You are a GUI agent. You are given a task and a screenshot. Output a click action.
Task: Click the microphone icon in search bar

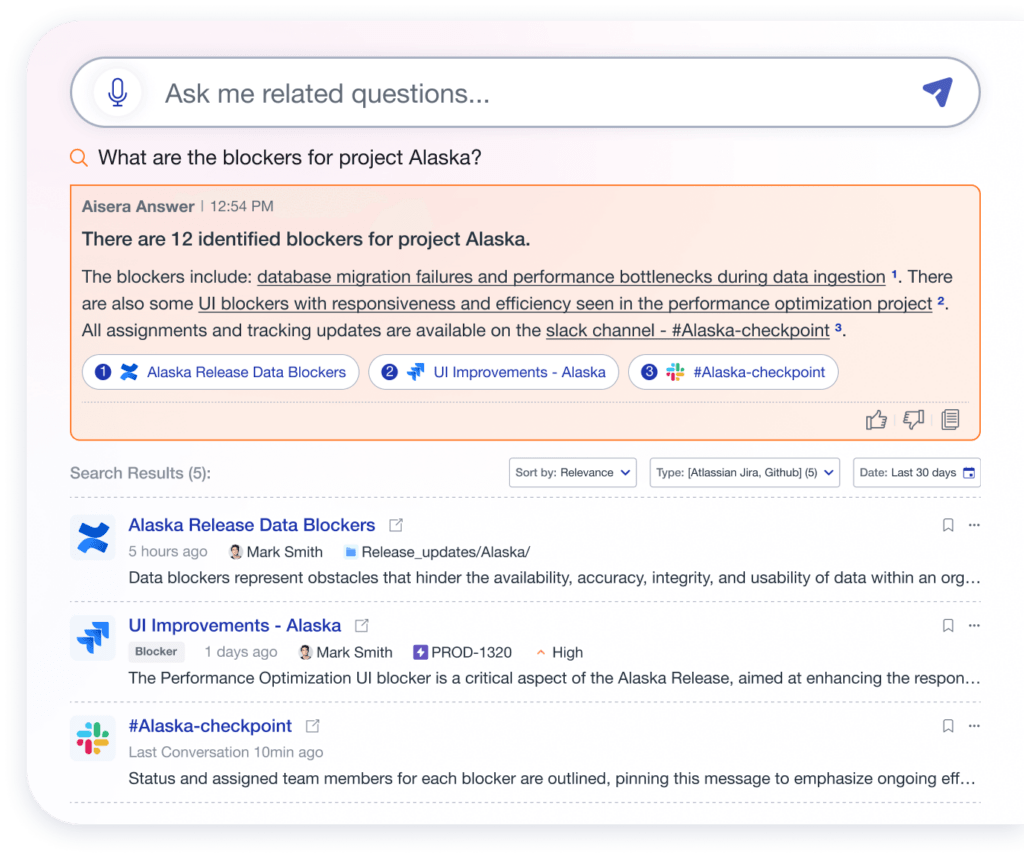(118, 92)
